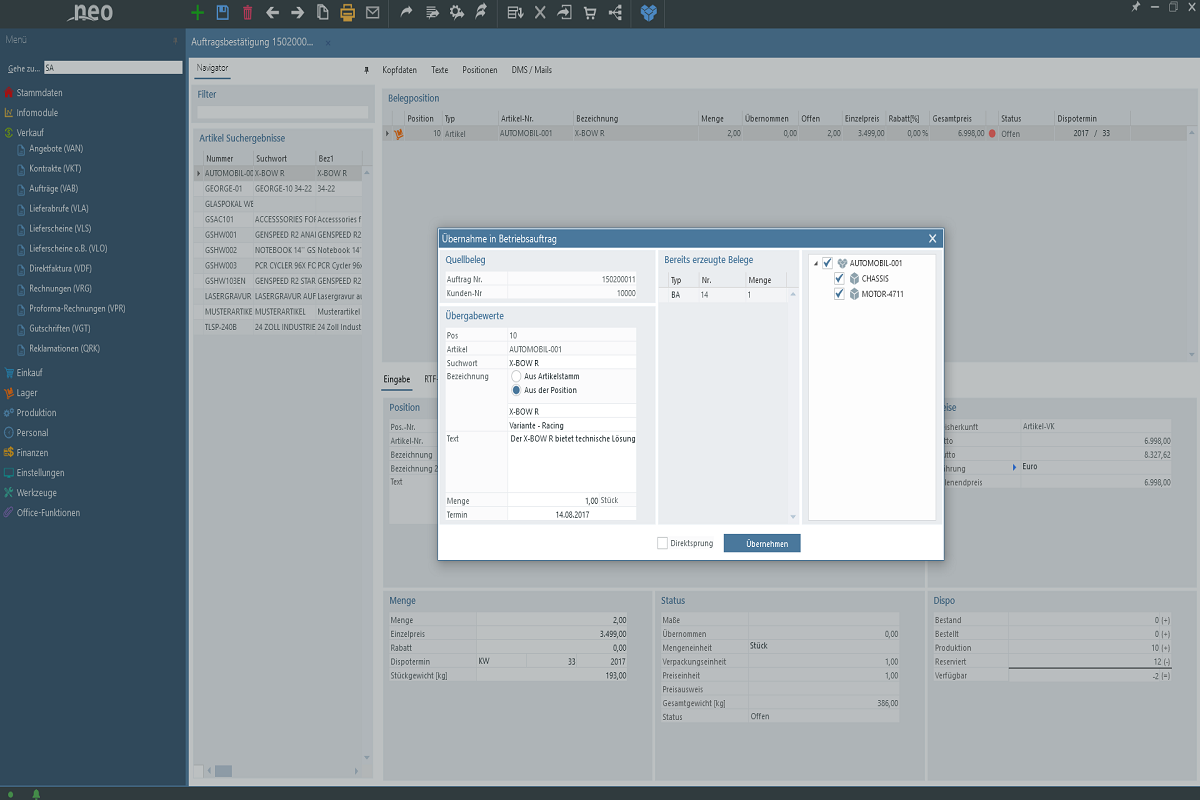Image resolution: width=1200 pixels, height=800 pixels.
Task: Collapse the AUTOMOBIL-001 tree node
Action: click(815, 263)
